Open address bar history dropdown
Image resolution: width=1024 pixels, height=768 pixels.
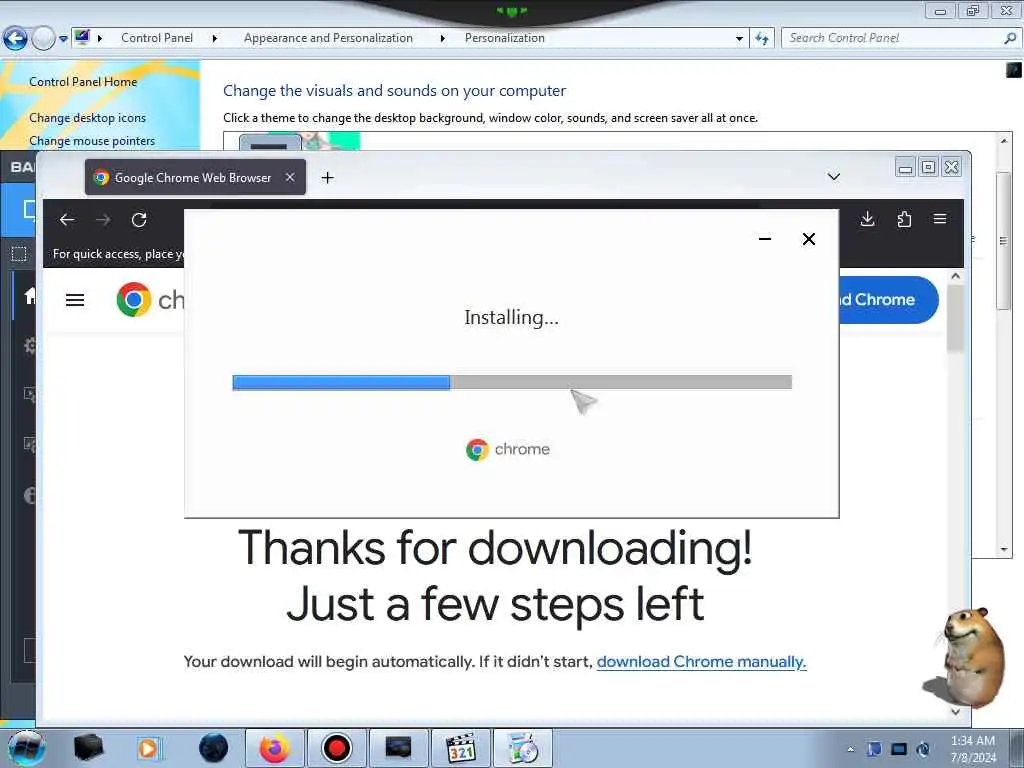point(739,39)
